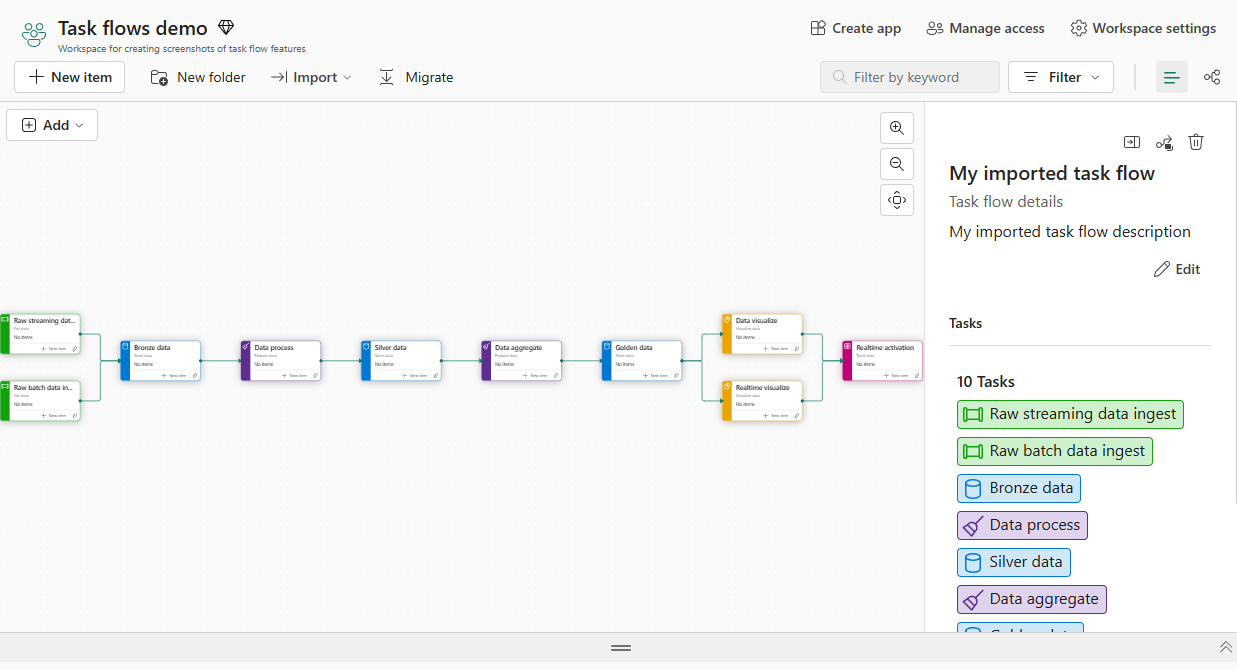
Task: Toggle the list view in the toolbar
Action: pyautogui.click(x=1171, y=76)
